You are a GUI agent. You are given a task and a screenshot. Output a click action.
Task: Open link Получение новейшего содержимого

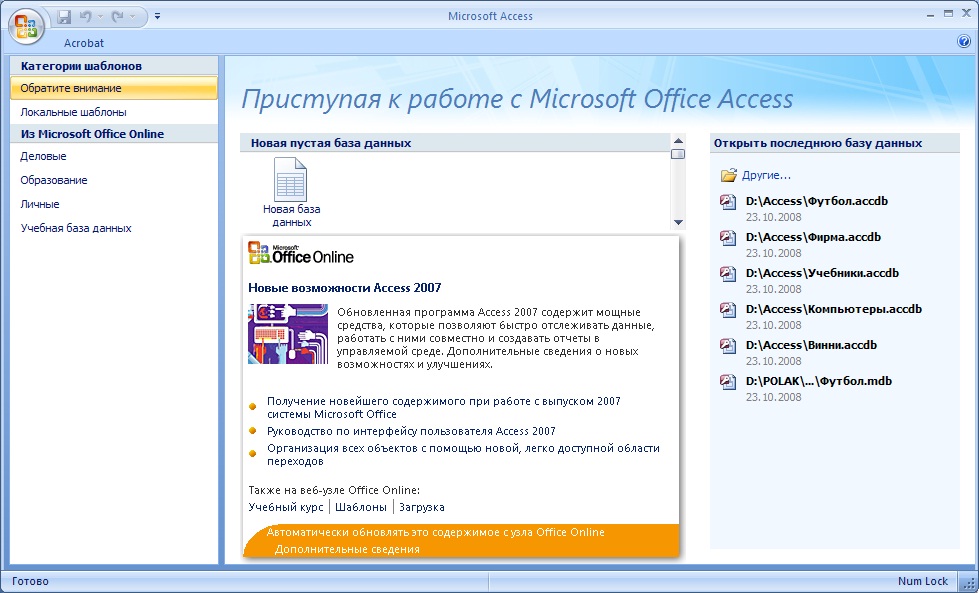tap(444, 408)
